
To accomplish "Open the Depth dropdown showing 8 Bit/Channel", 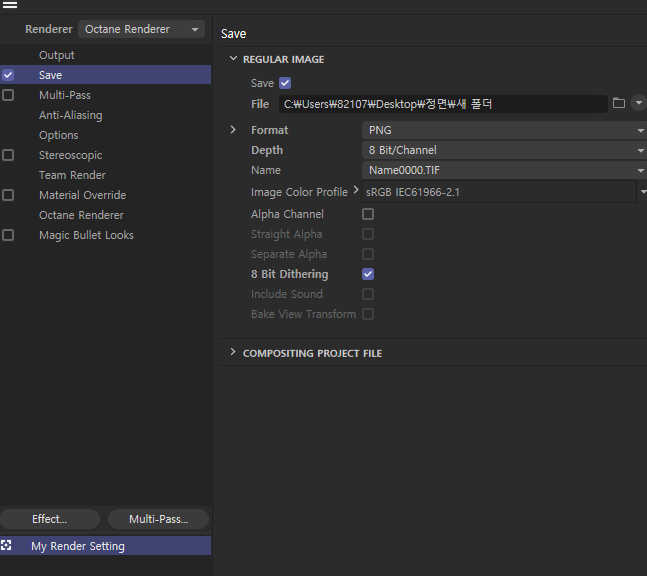I will point(504,150).
